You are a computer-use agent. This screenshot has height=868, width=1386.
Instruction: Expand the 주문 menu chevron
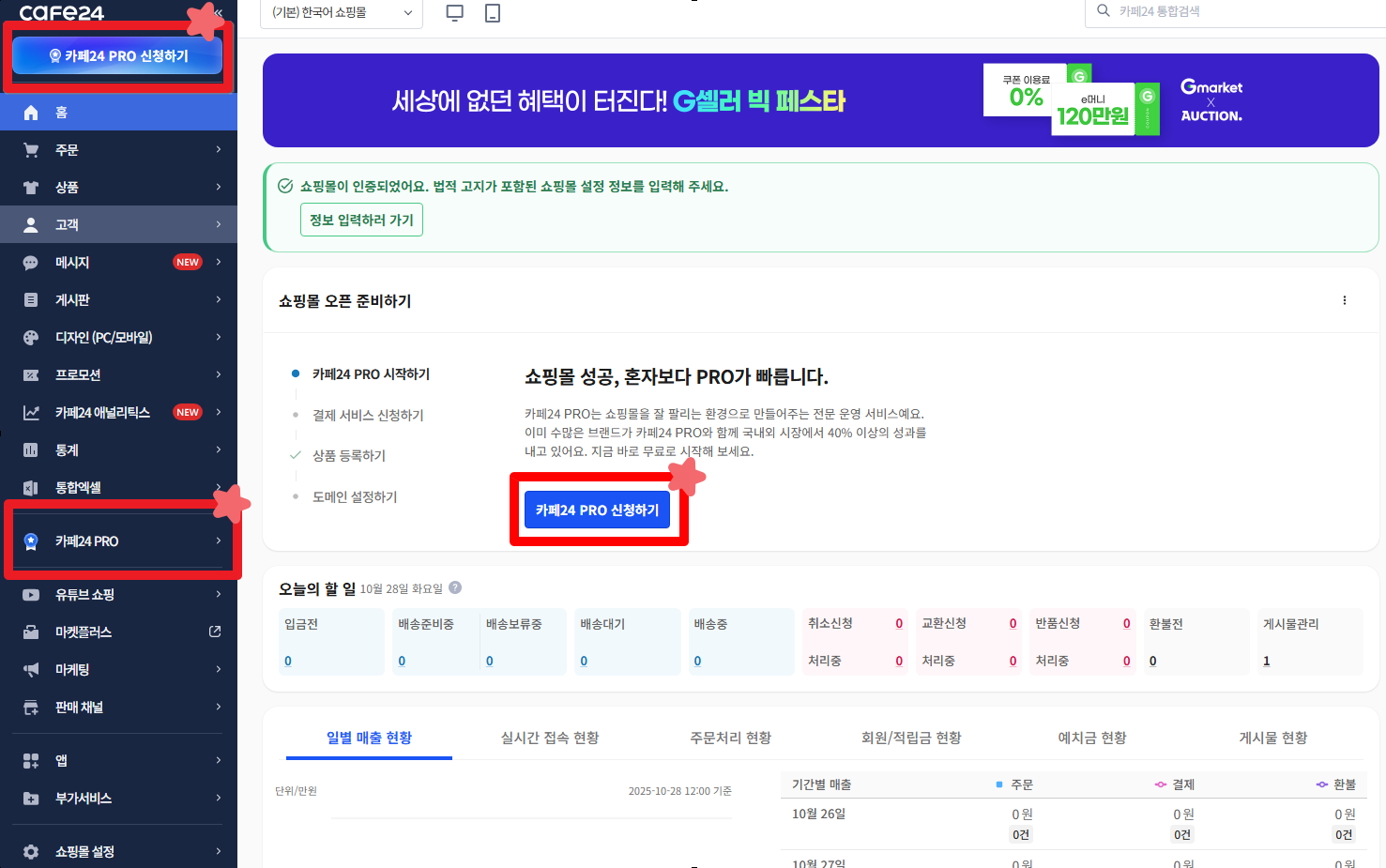219,149
